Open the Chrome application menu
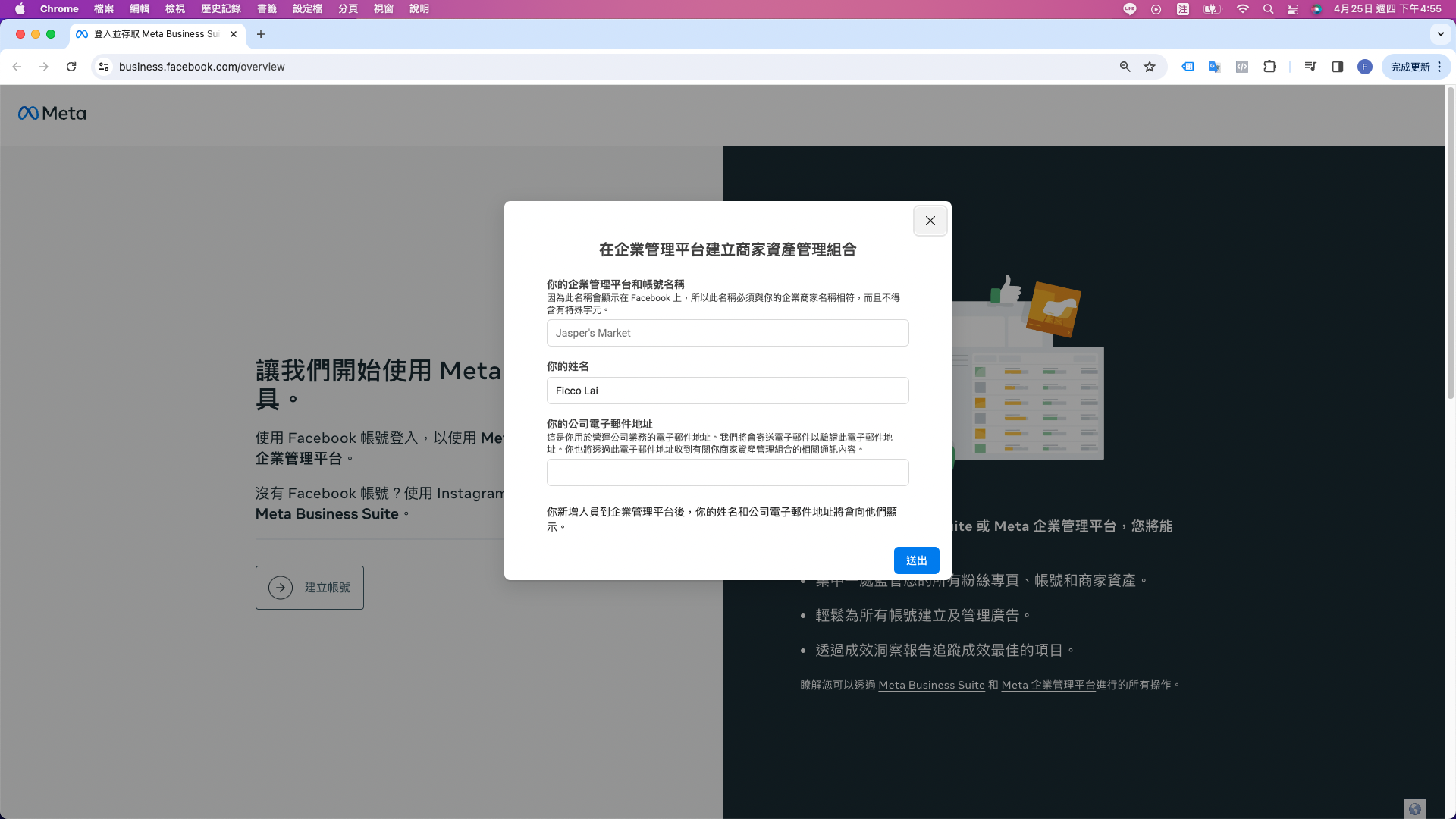 tap(59, 9)
